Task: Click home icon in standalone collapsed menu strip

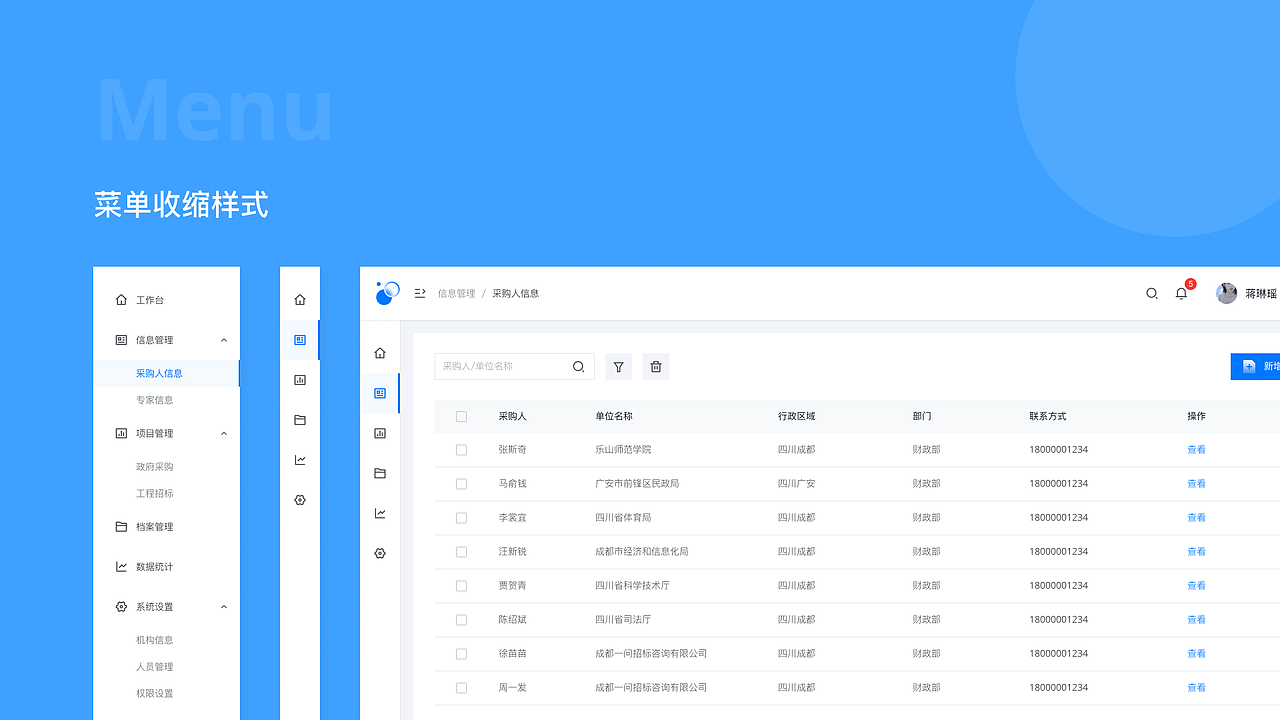Action: click(300, 300)
